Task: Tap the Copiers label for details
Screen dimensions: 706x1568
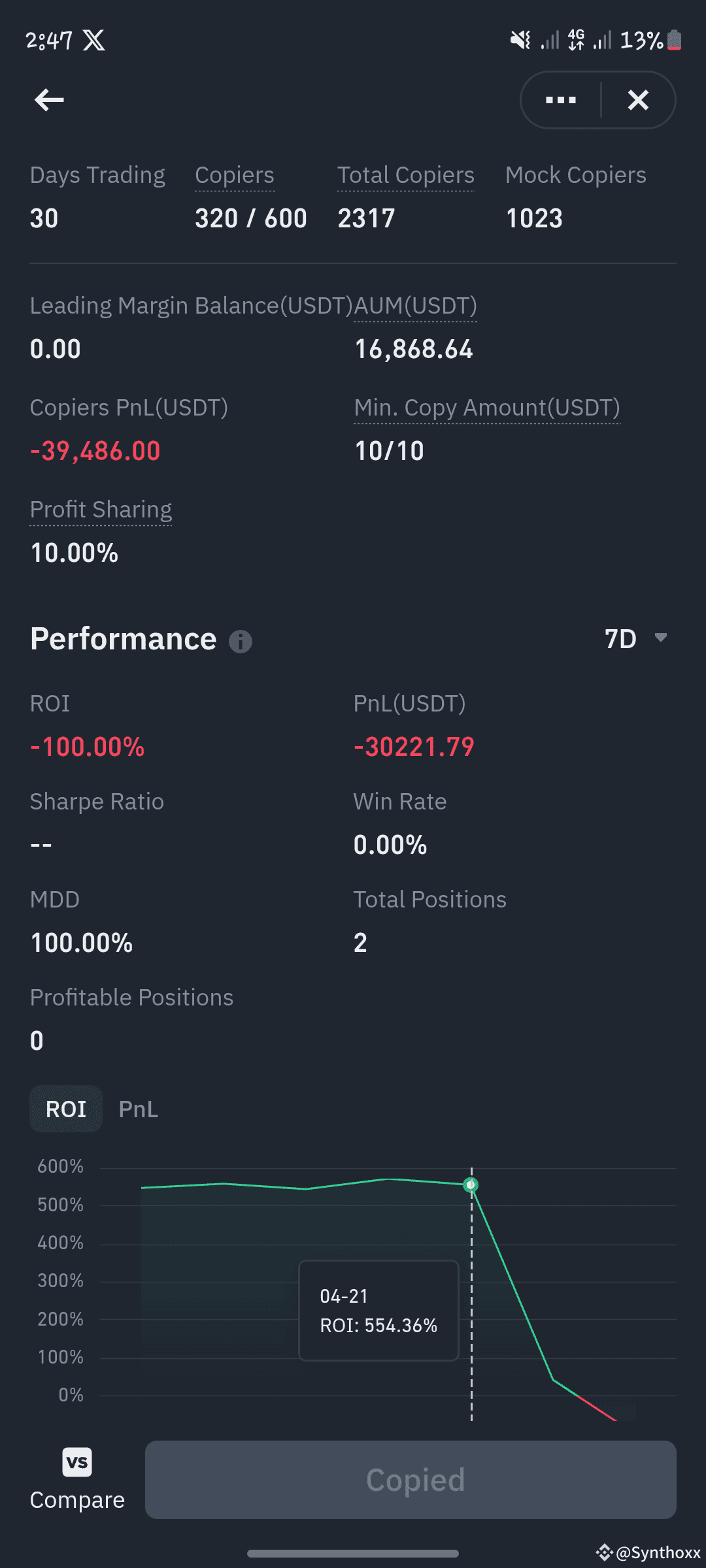Action: point(235,175)
